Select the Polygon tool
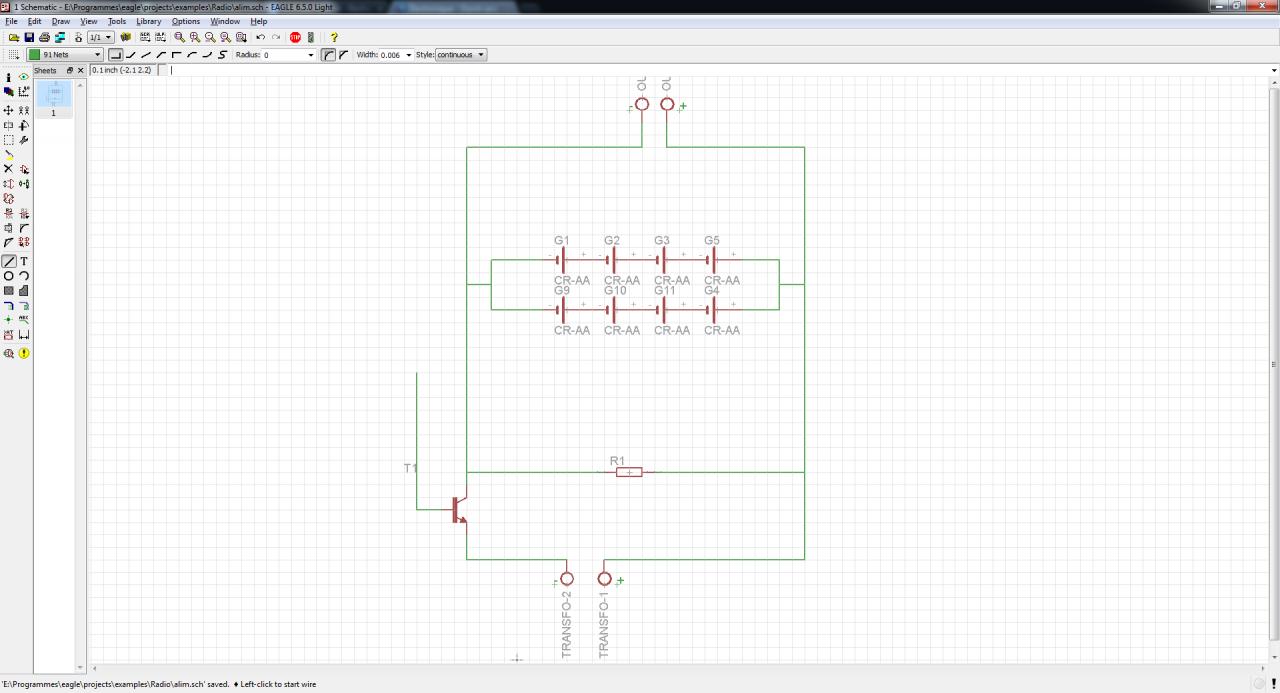 tap(24, 290)
